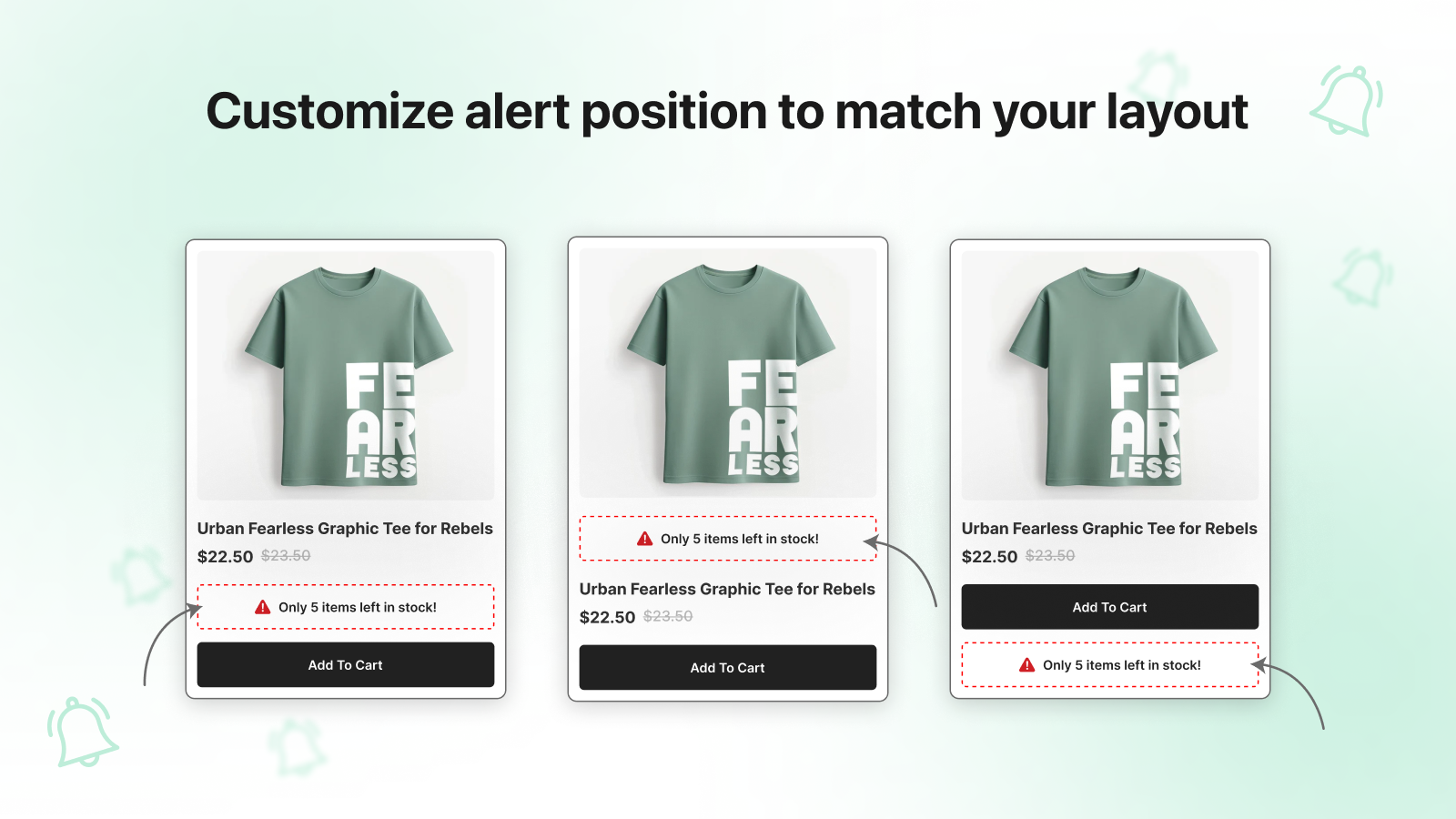Open the left card t-shirt product image
The width and height of the screenshot is (1456, 819).
click(x=346, y=376)
